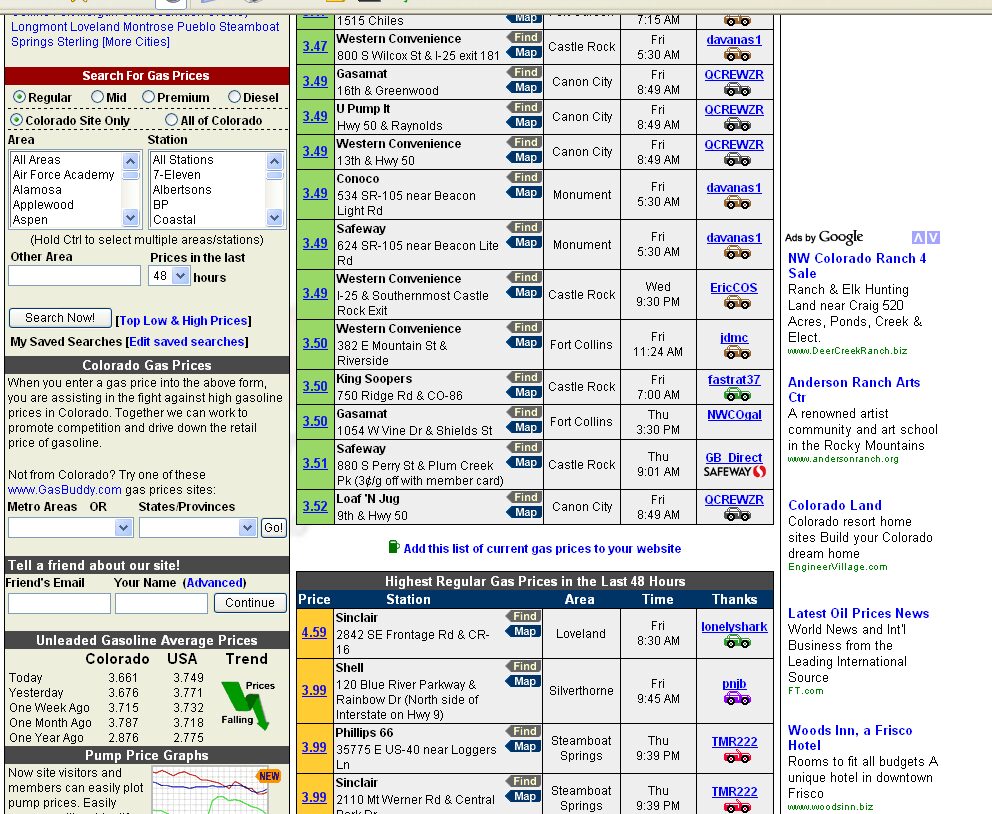Click car icon under jdmc username

click(x=735, y=353)
